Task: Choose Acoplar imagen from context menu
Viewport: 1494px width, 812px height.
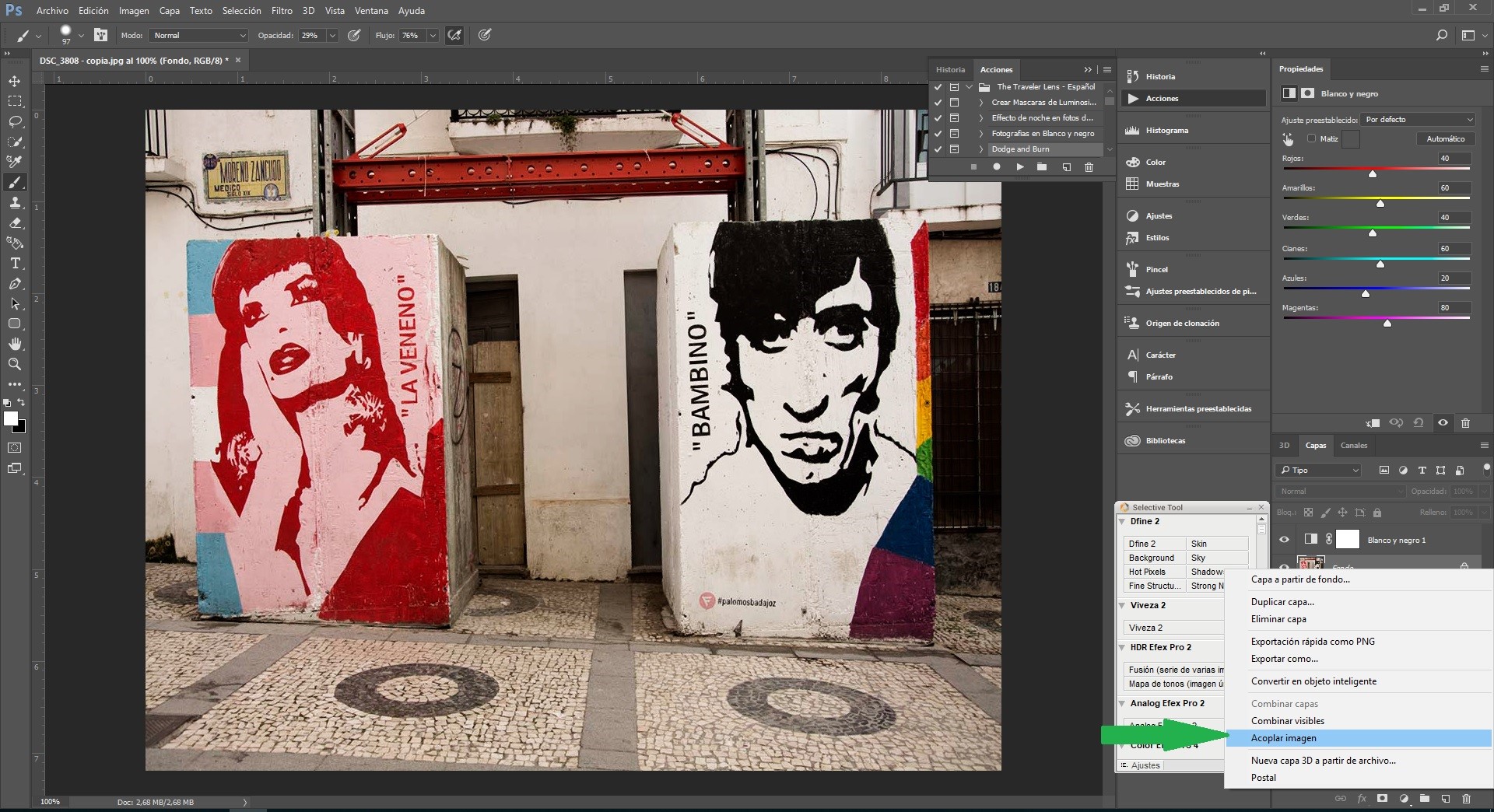Action: [x=1359, y=738]
